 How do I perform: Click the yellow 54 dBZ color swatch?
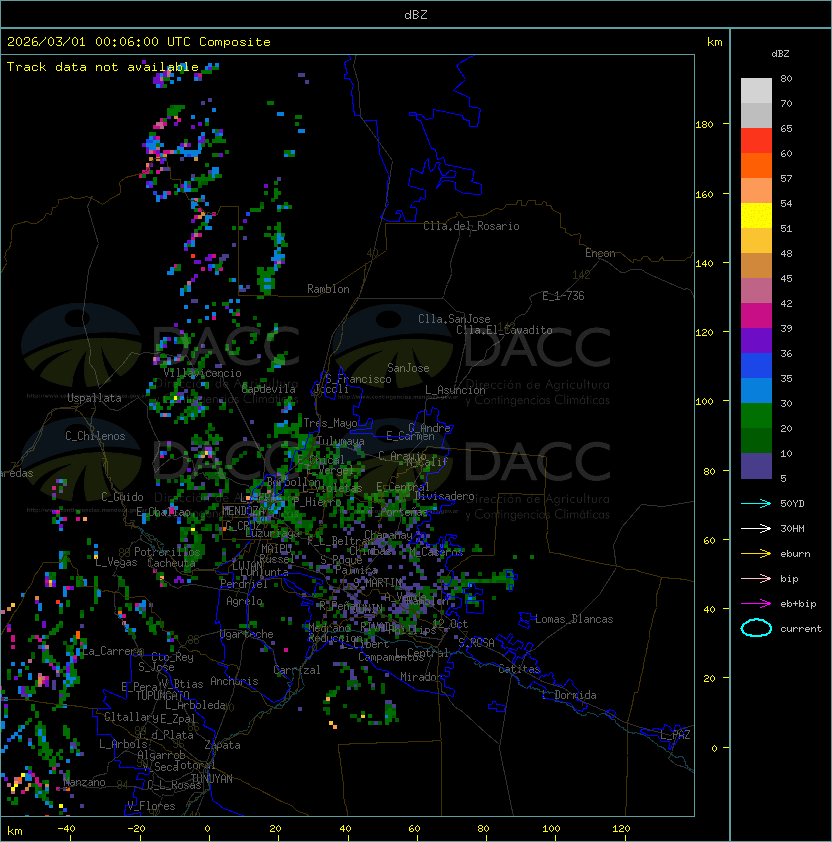(x=756, y=216)
